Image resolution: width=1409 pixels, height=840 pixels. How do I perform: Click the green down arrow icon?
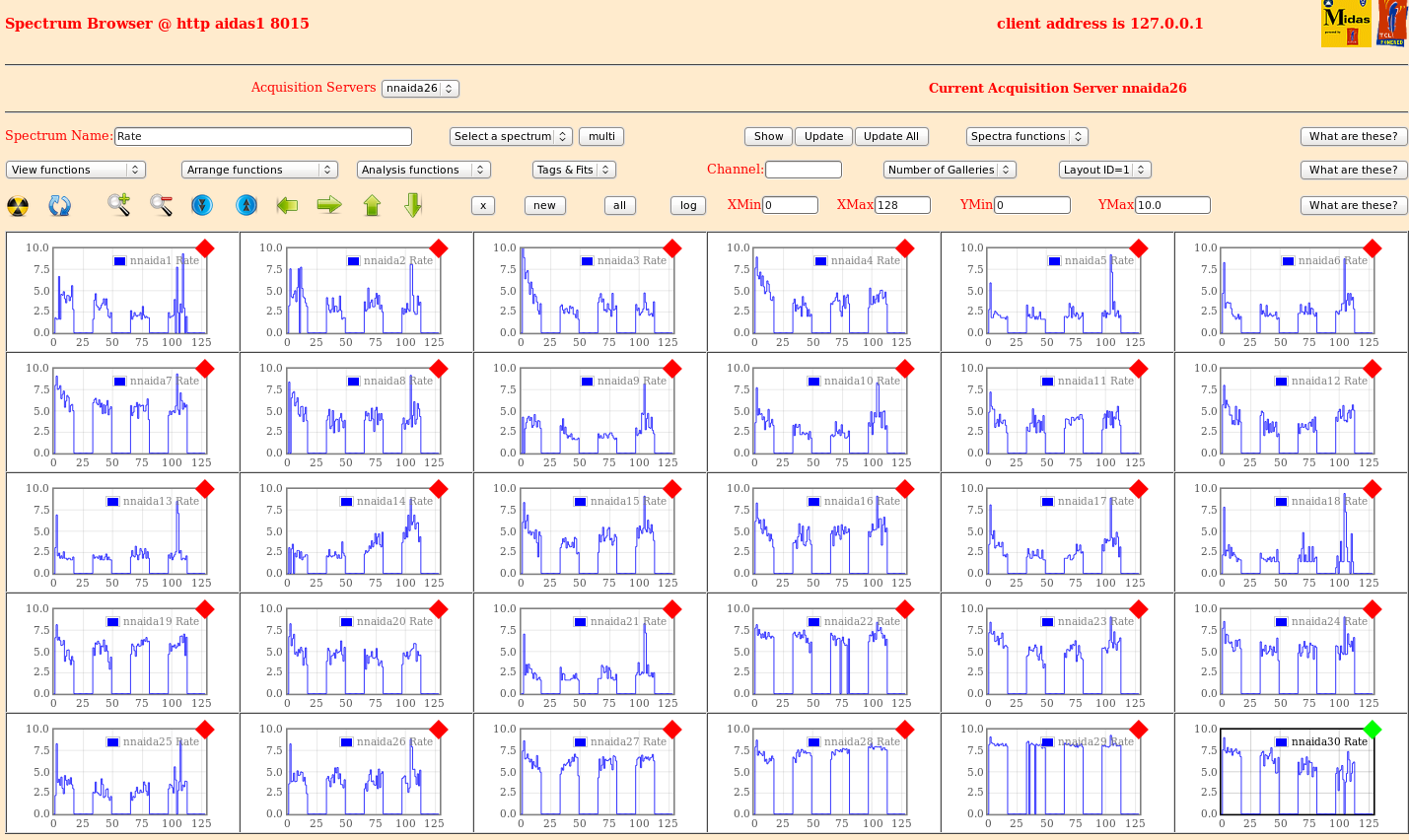tap(413, 205)
